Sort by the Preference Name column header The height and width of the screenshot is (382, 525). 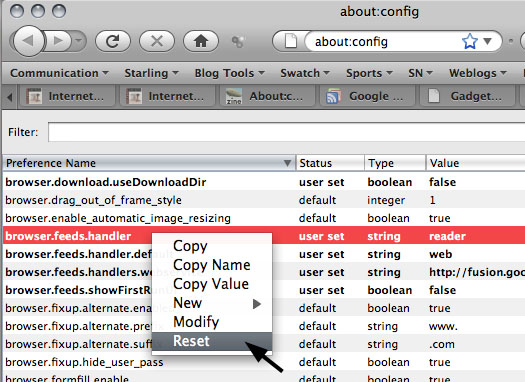[x=149, y=163]
